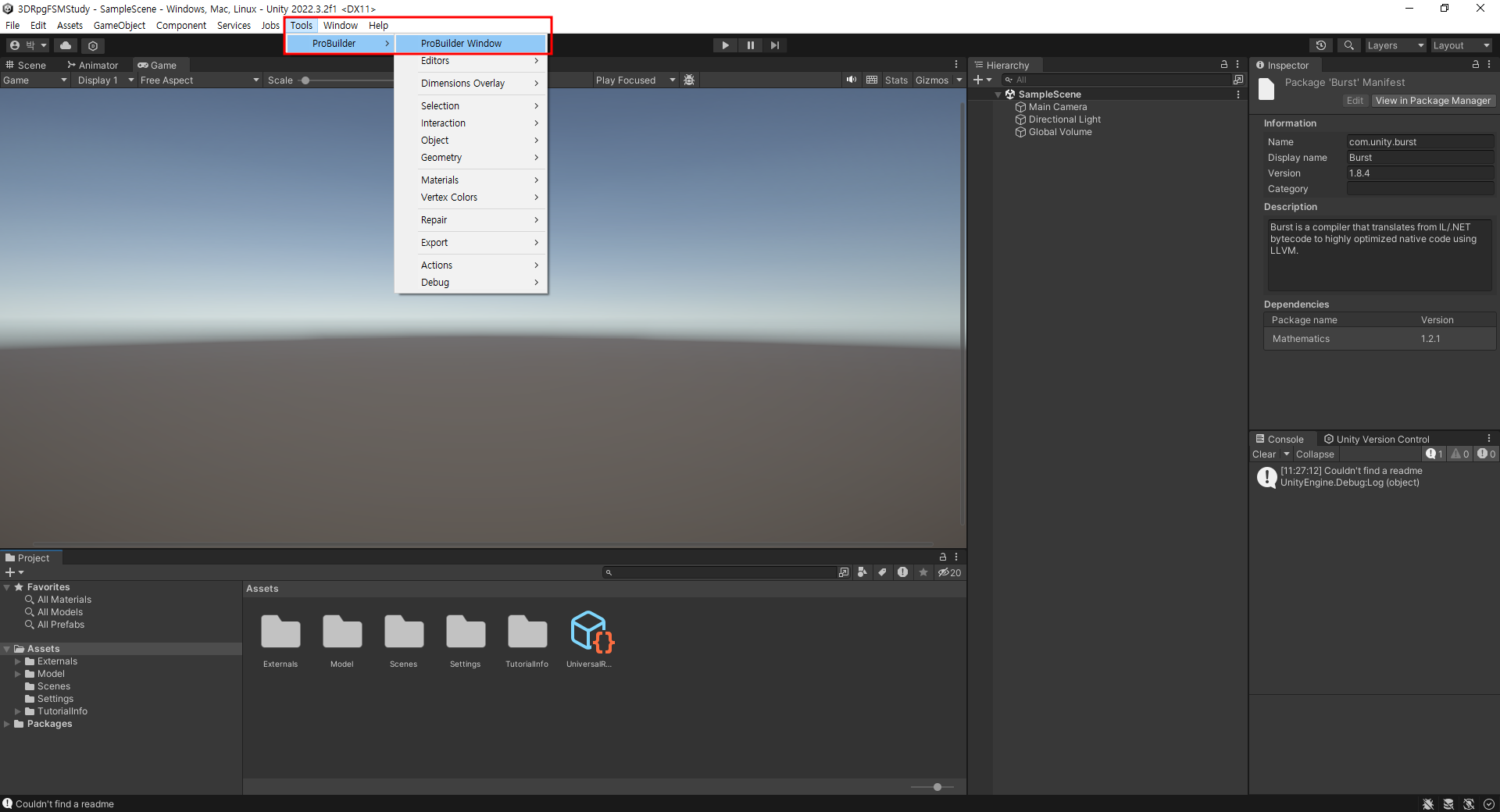This screenshot has width=1500, height=812.
Task: Toggle Console info message filter
Action: (x=1434, y=454)
